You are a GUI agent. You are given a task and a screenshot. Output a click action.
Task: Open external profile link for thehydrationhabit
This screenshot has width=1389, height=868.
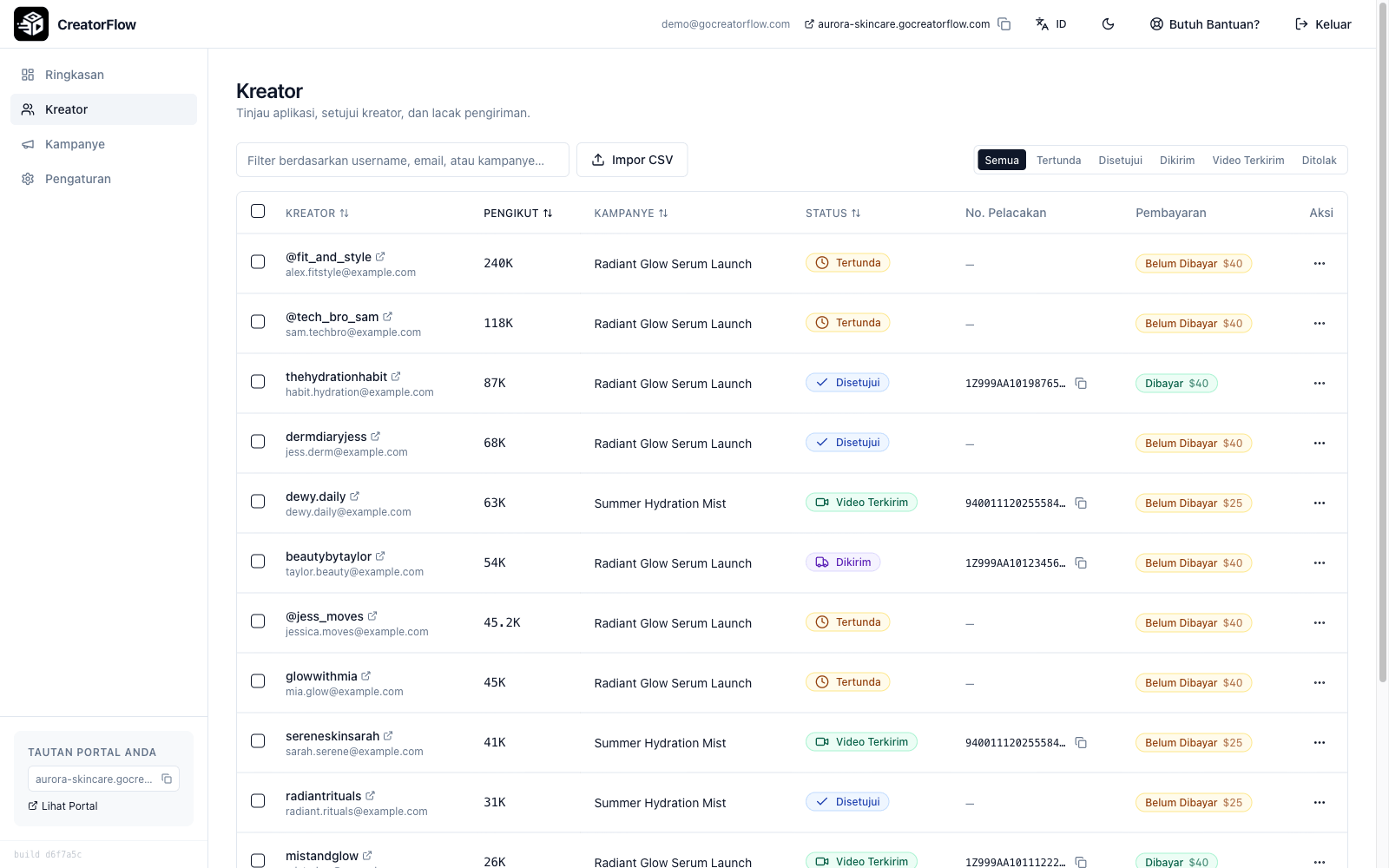[x=396, y=377]
